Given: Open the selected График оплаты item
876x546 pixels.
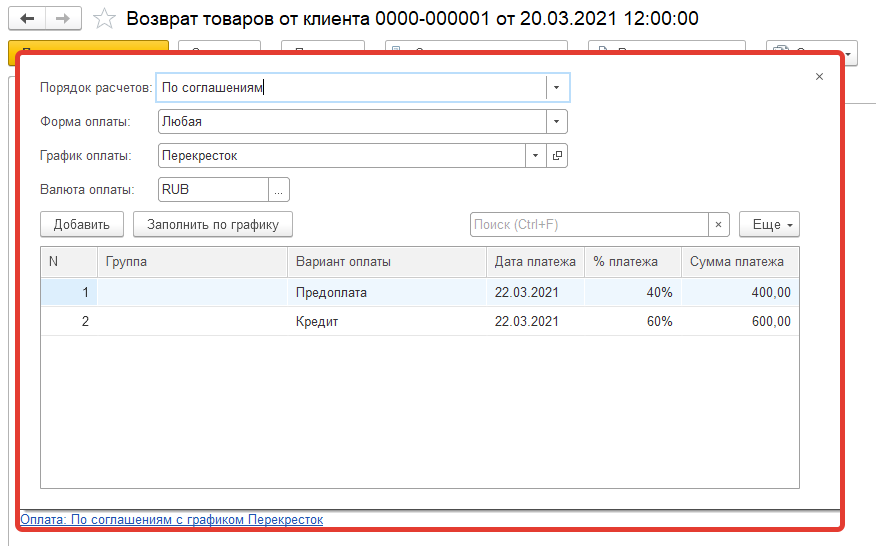Looking at the screenshot, I should tap(558, 156).
